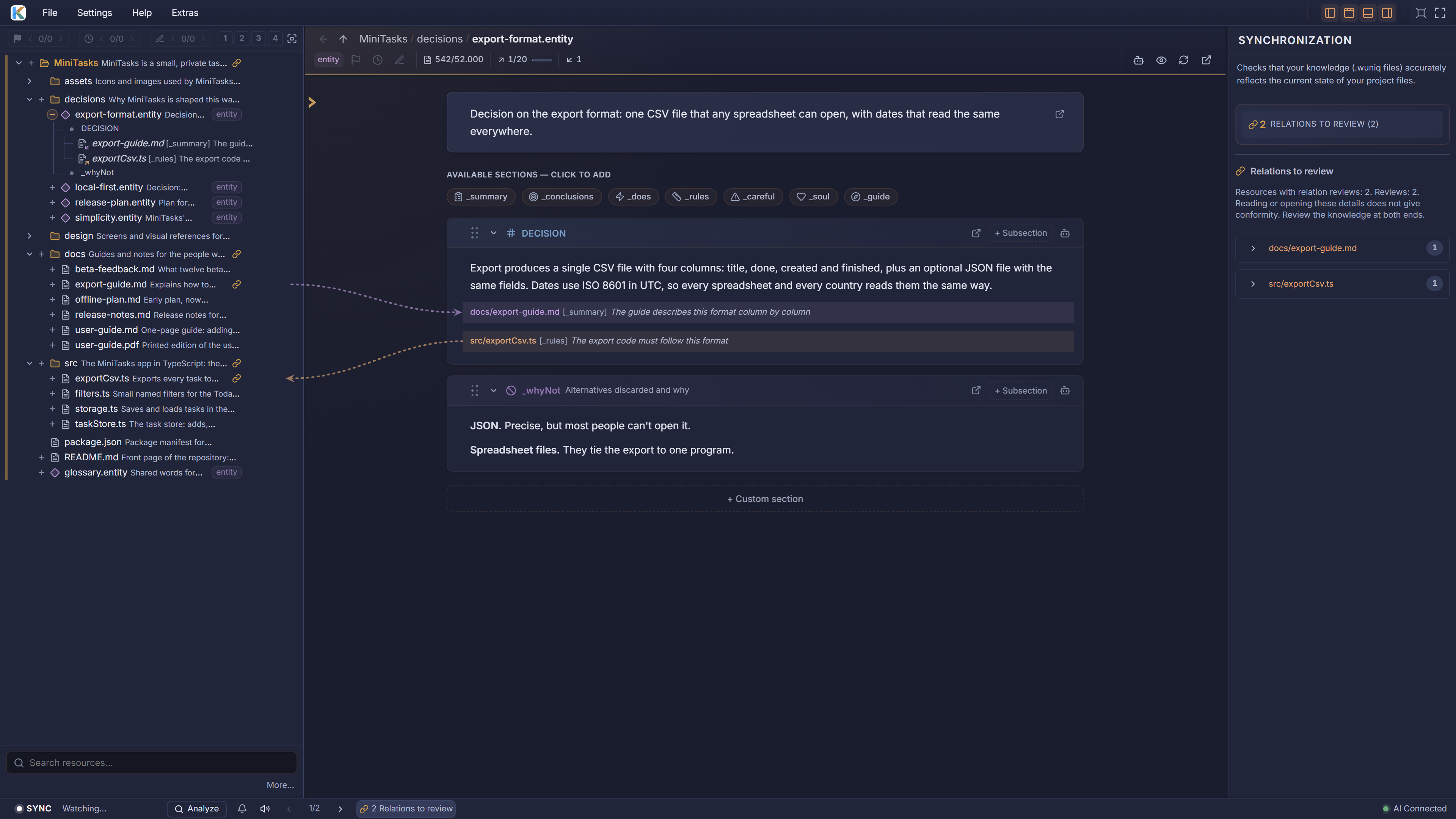Click the up arrow in the breadcrumb bar

(x=343, y=39)
